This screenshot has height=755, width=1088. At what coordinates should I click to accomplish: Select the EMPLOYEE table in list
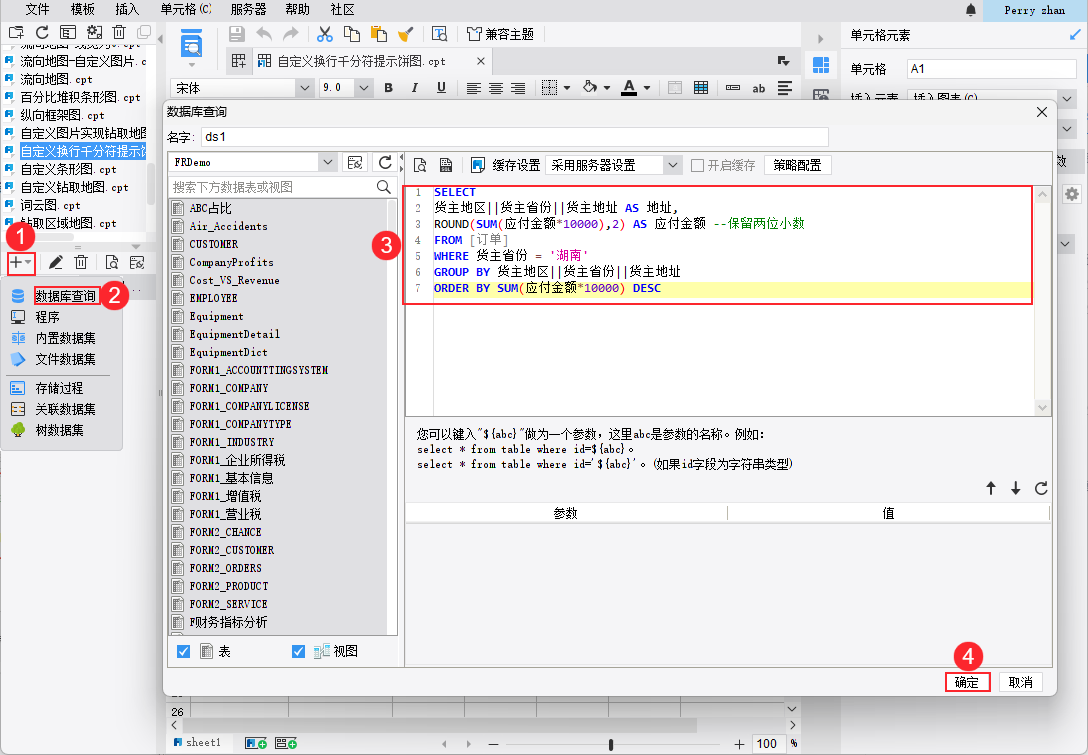pos(214,298)
